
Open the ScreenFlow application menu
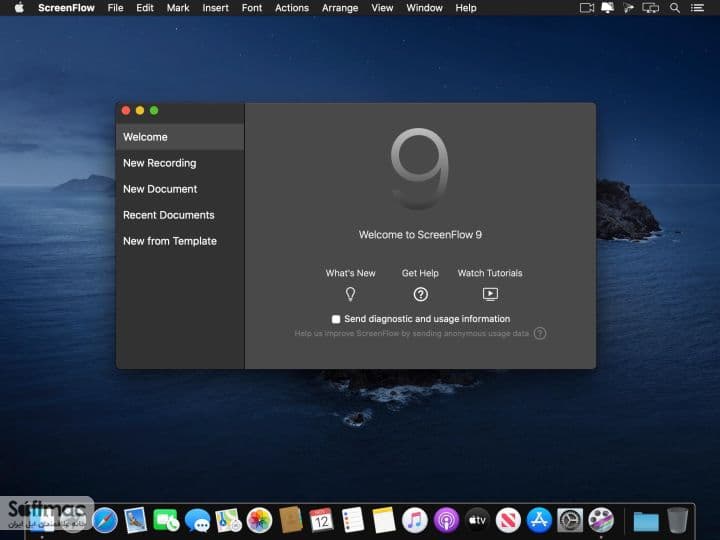click(x=66, y=8)
